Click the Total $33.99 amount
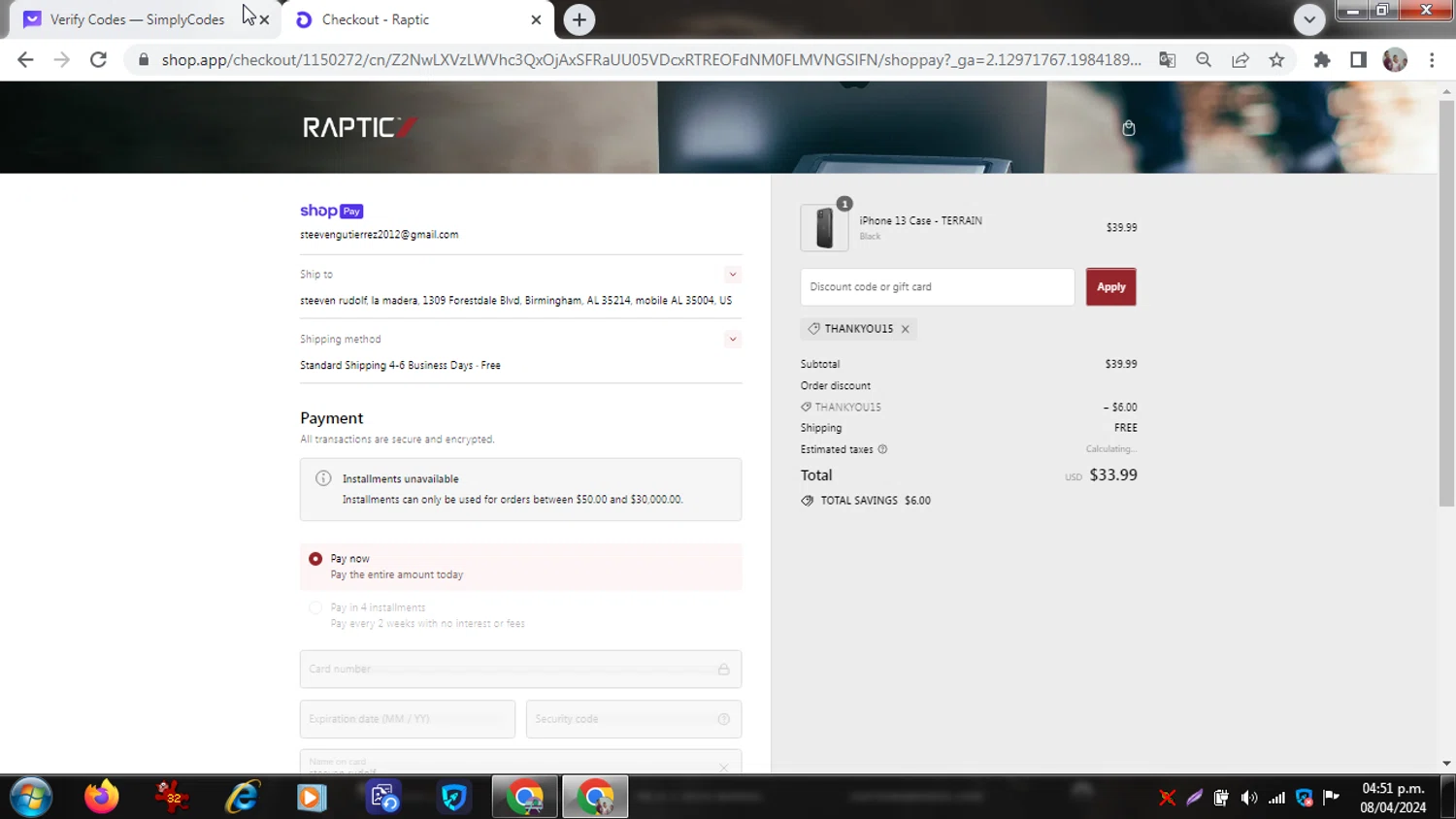Image resolution: width=1456 pixels, height=819 pixels. (x=1113, y=475)
